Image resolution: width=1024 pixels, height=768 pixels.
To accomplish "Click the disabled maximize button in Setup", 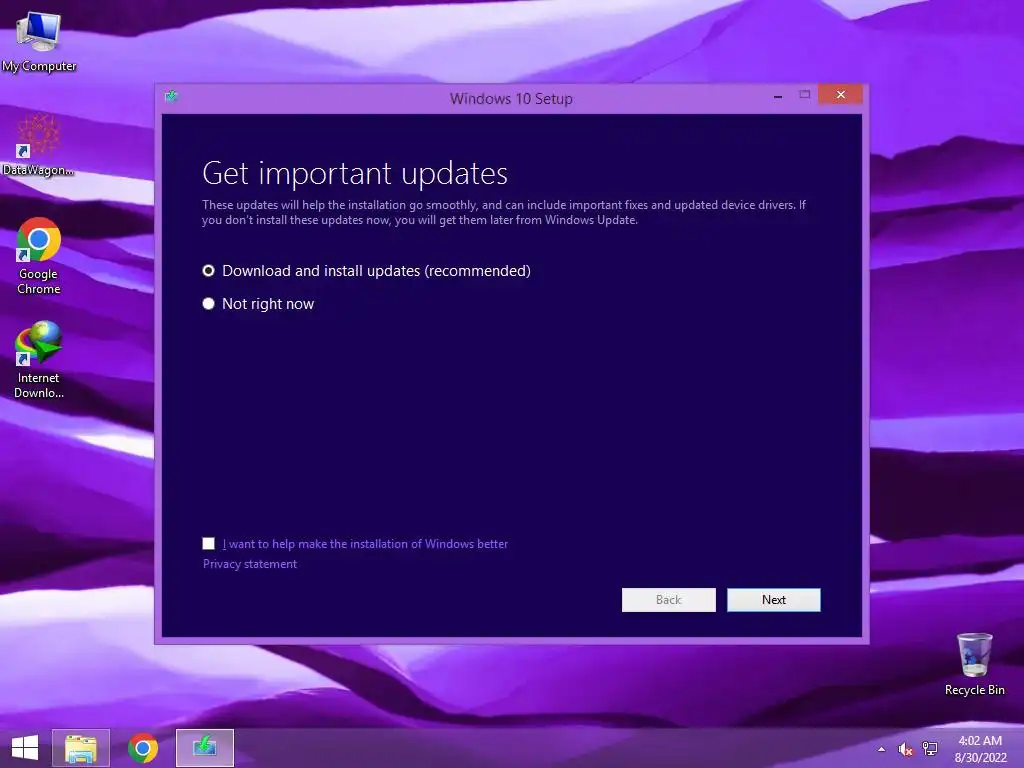I will 805,95.
